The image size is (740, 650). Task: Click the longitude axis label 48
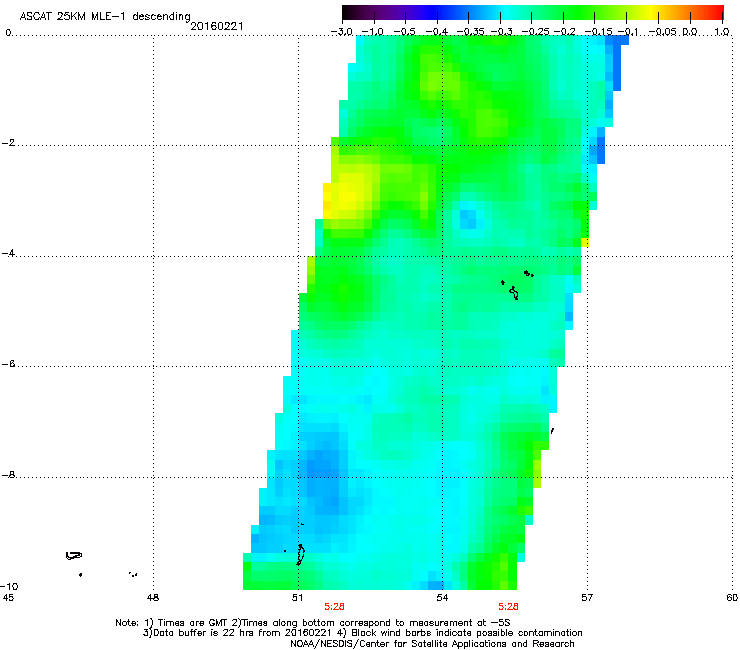(153, 598)
